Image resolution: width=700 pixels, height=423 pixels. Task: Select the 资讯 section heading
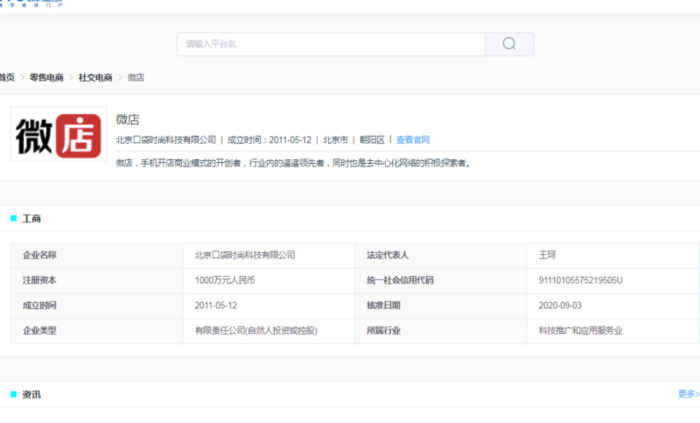[x=31, y=394]
